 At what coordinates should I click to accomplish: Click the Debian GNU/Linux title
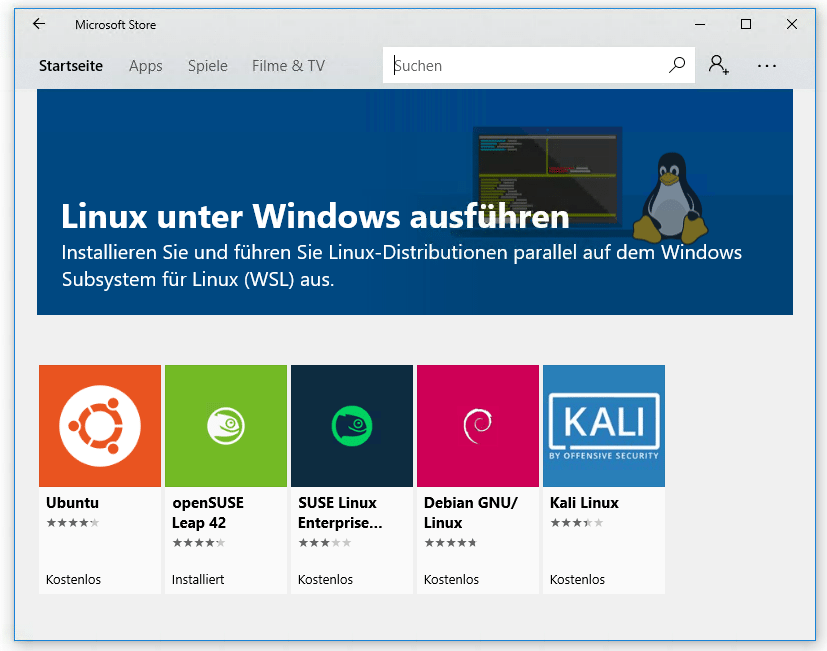[x=471, y=513]
